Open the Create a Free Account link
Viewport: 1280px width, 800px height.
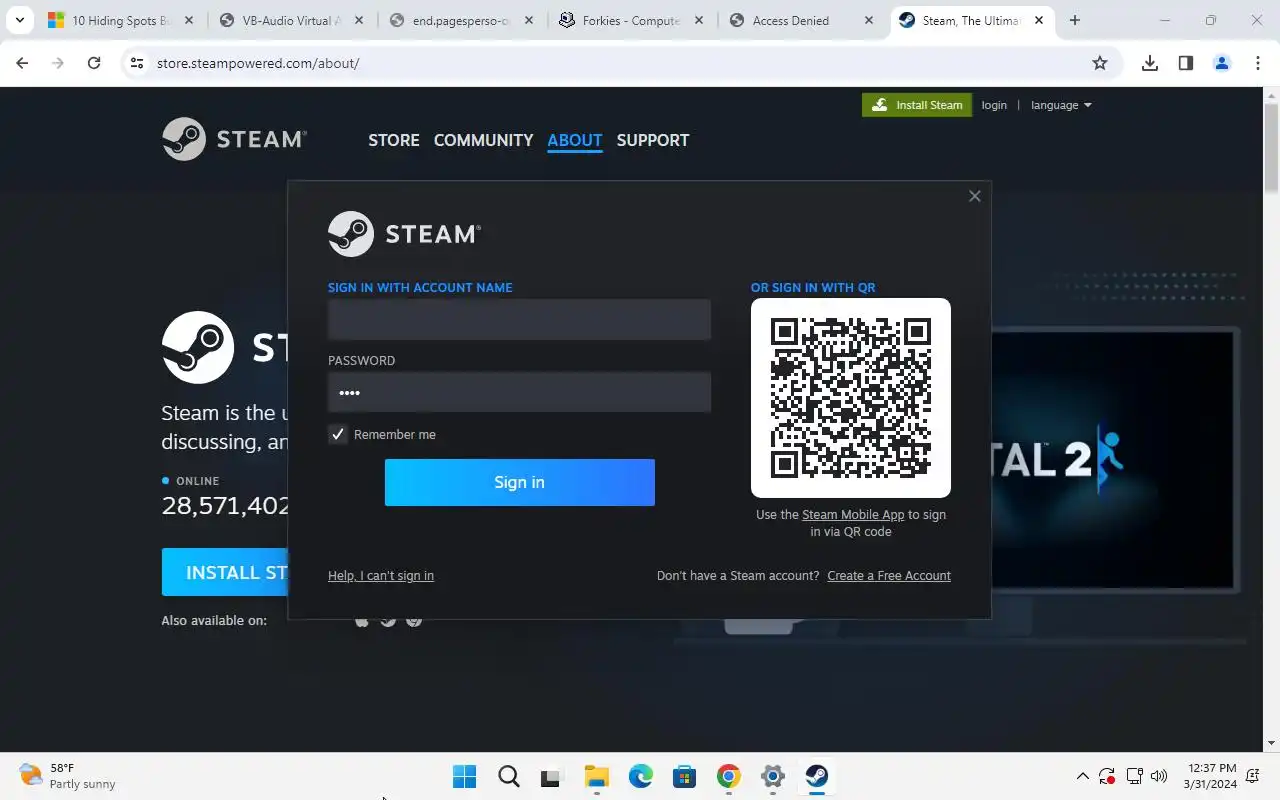tap(889, 575)
